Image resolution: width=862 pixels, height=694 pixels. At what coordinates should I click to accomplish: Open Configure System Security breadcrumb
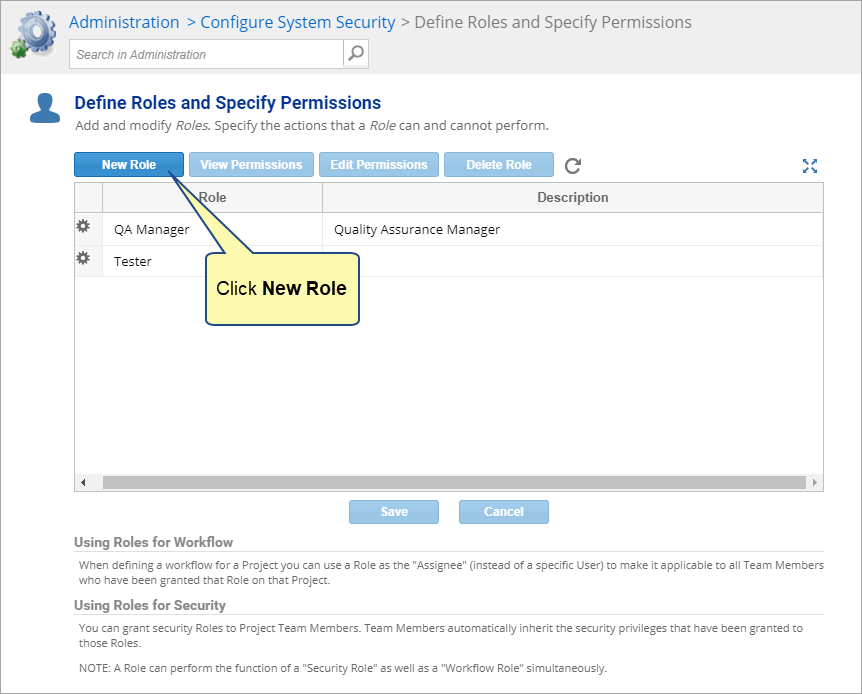(x=297, y=23)
